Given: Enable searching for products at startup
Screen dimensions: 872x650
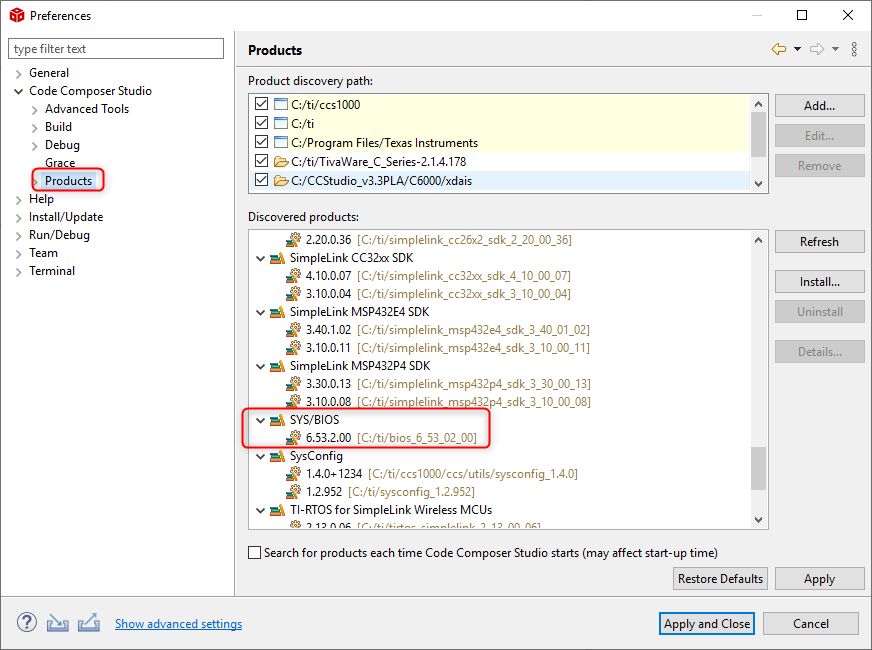Looking at the screenshot, I should (x=254, y=551).
